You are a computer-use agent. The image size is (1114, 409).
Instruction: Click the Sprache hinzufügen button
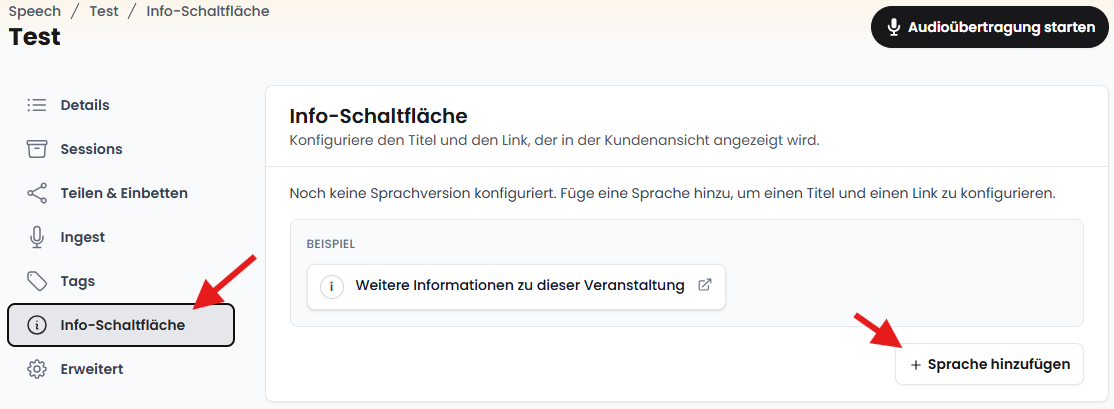tap(990, 364)
